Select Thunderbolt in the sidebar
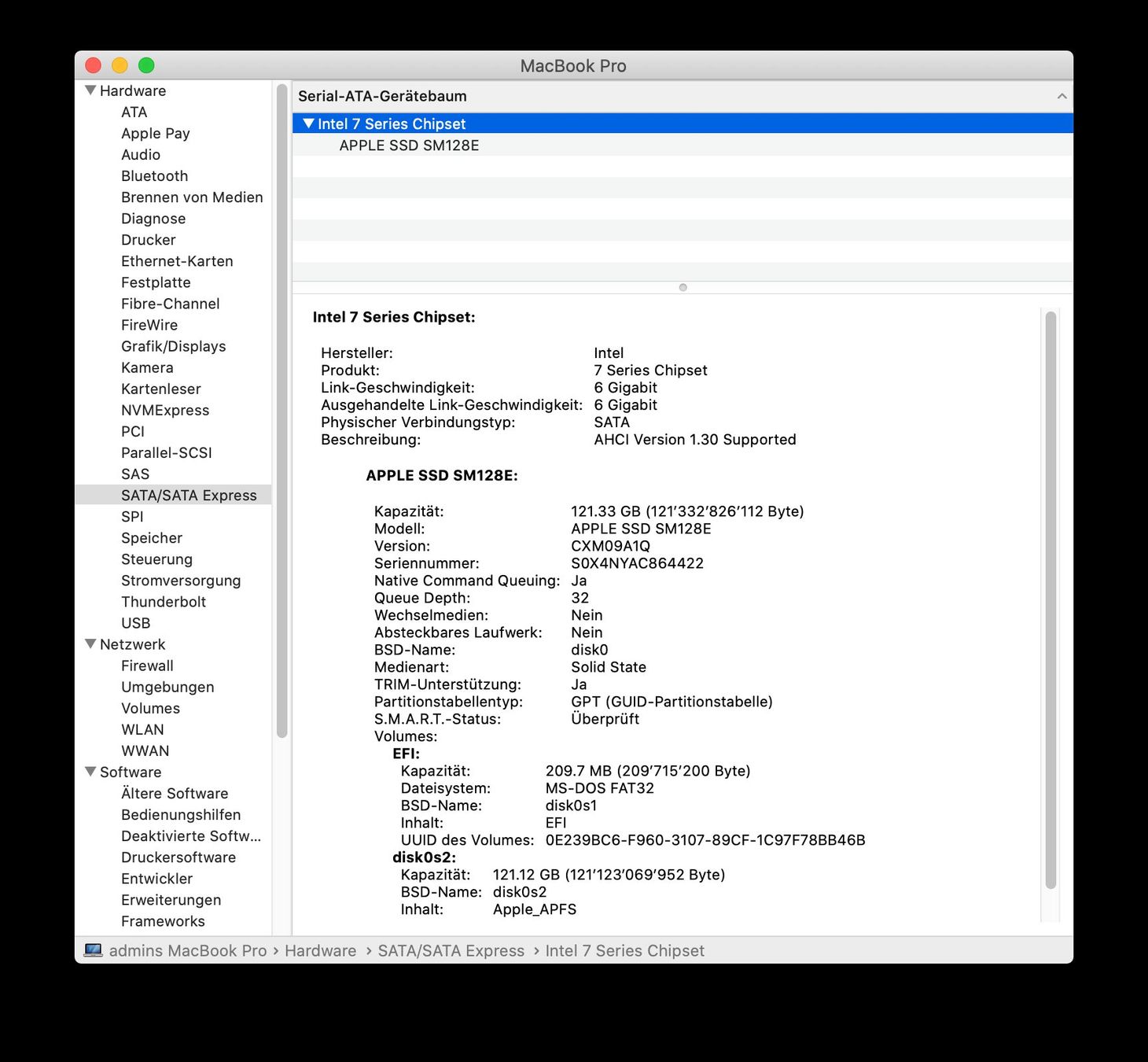The image size is (1148, 1062). 164,601
